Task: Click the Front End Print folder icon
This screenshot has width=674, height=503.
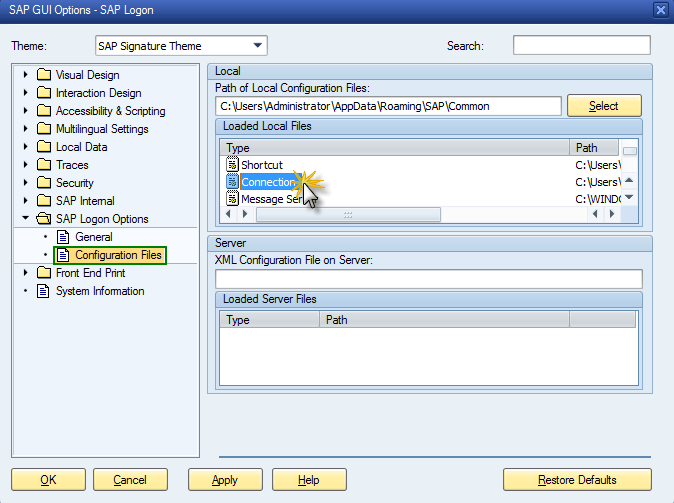Action: [44, 273]
